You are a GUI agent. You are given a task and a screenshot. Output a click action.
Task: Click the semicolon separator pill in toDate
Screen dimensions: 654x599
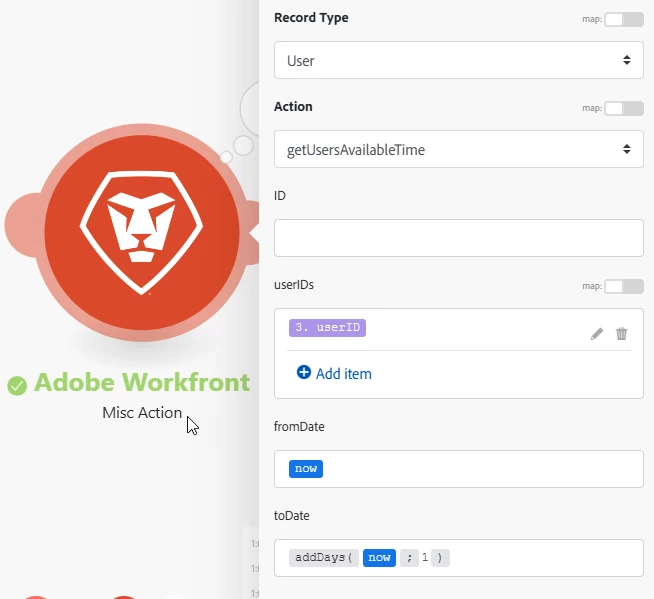click(x=409, y=558)
